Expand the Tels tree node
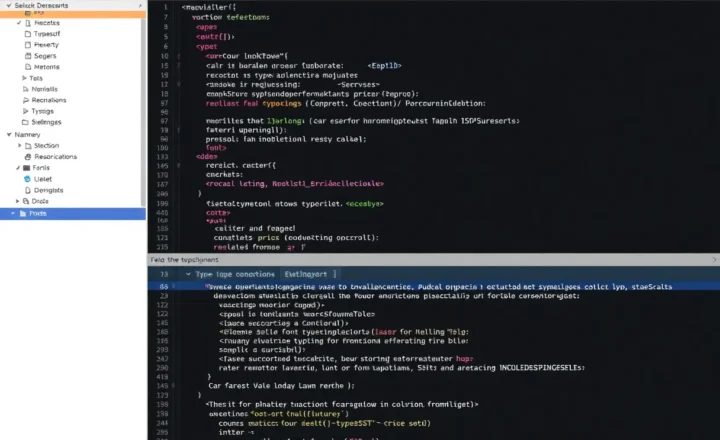 coord(24,78)
